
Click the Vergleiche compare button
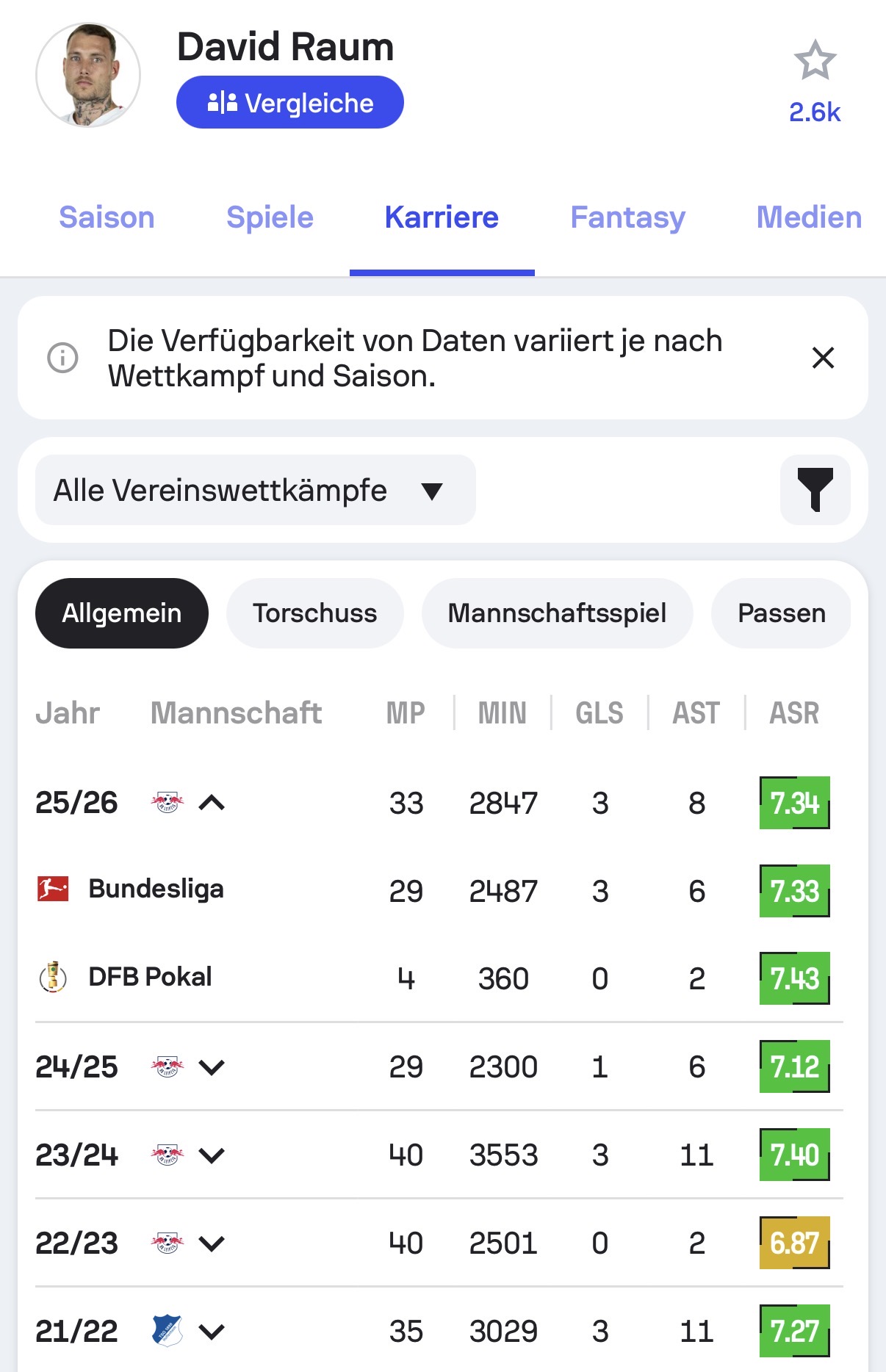click(290, 102)
